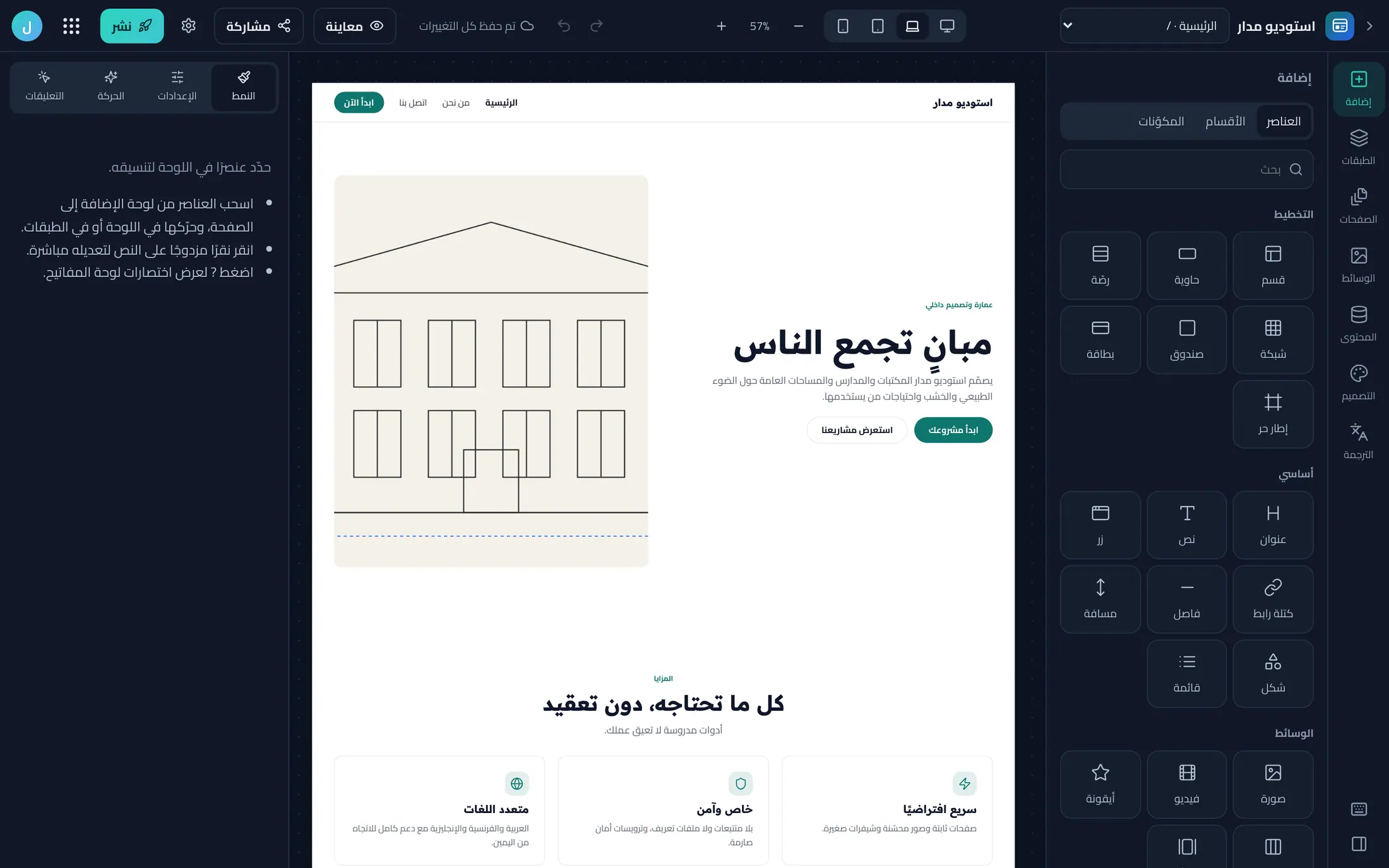Viewport: 1389px width, 868px height.
Task: Open the الترجمة translation panel
Action: pos(1358,441)
